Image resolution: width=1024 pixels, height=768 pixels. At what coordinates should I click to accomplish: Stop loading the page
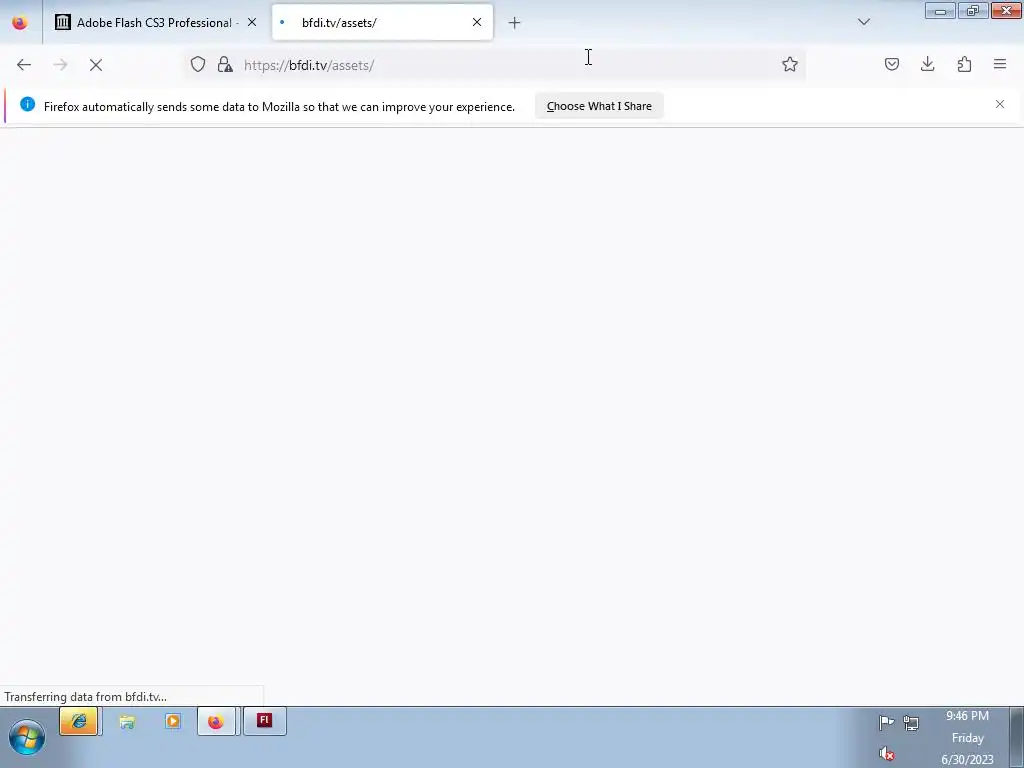[x=96, y=65]
